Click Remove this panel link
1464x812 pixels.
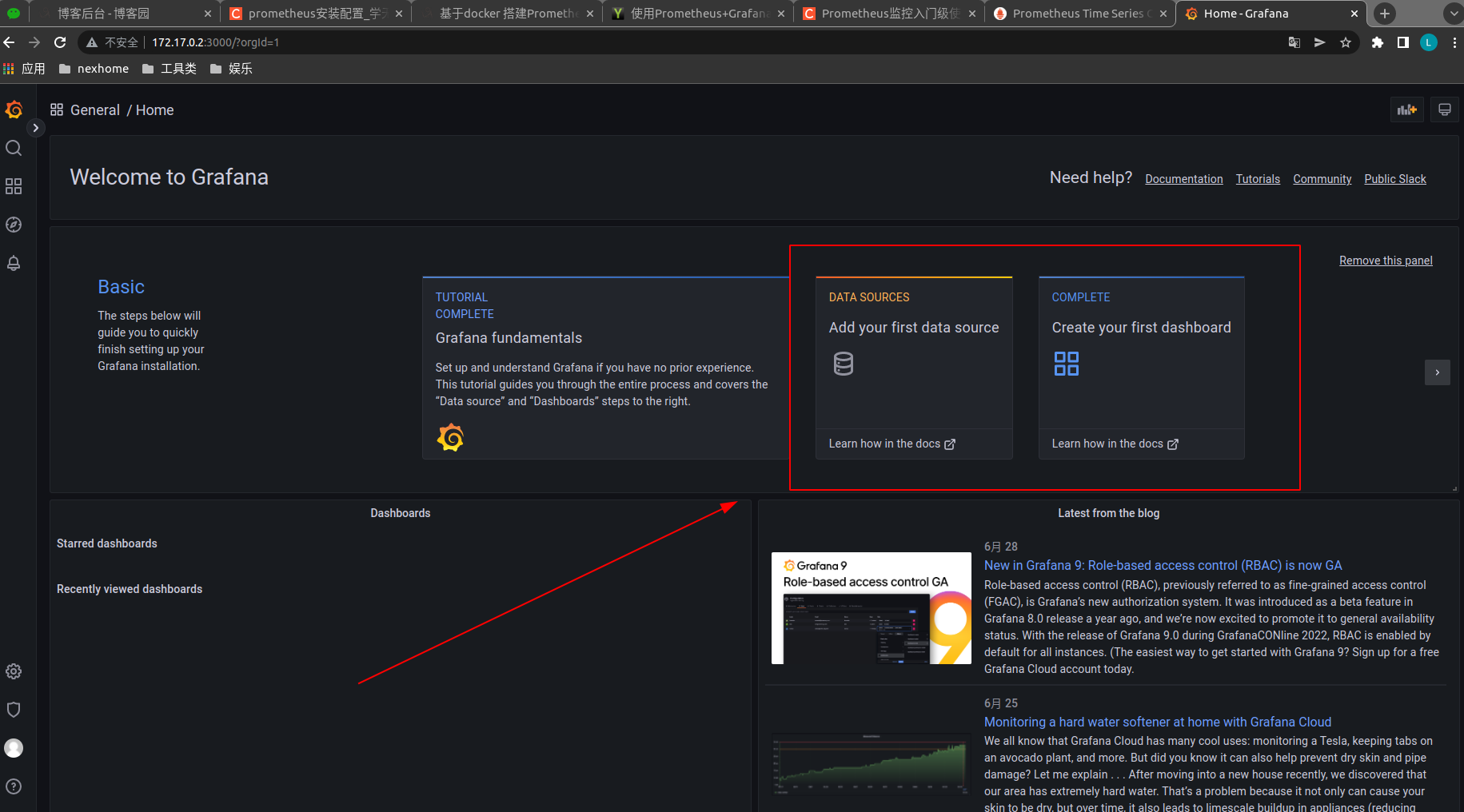click(x=1386, y=261)
